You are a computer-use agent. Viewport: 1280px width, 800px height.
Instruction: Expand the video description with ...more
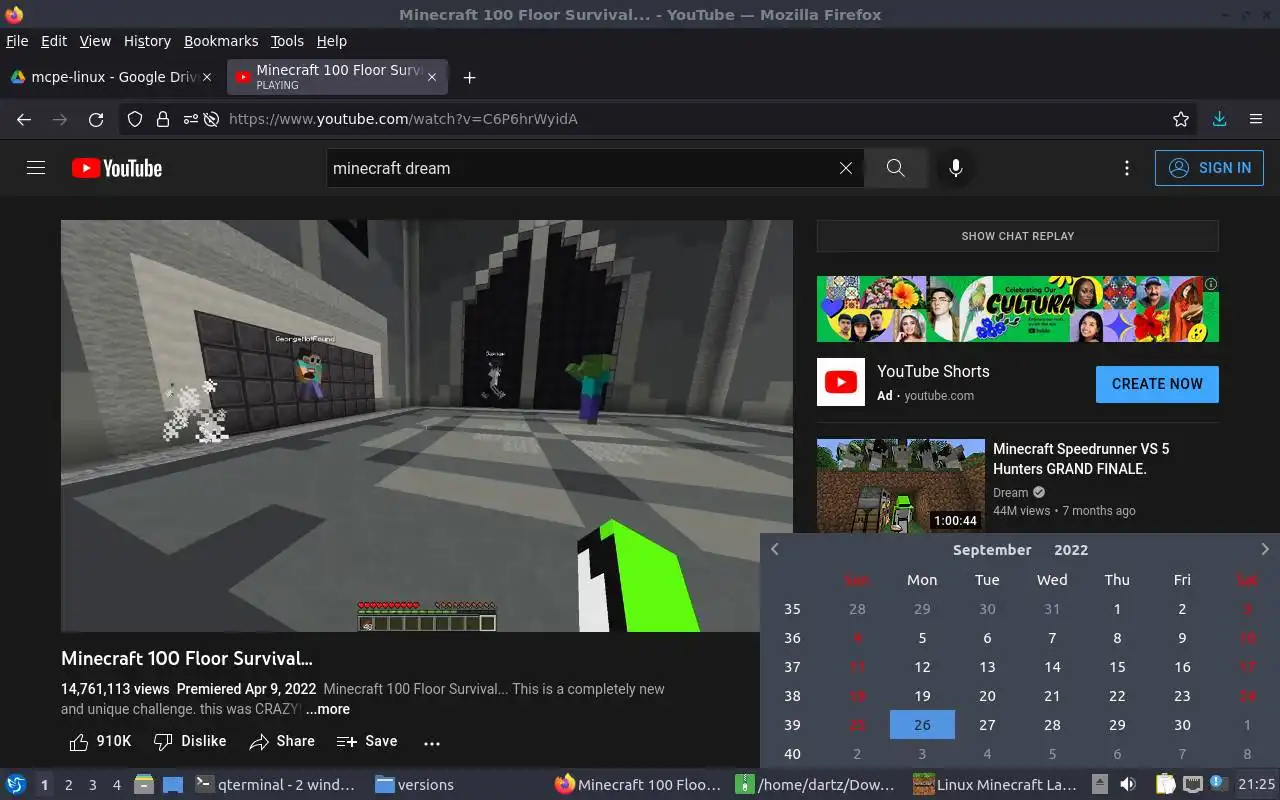(328, 709)
